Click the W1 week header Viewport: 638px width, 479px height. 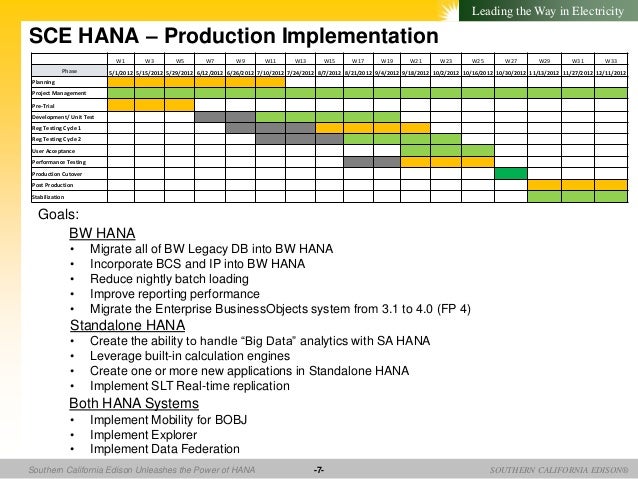click(120, 61)
